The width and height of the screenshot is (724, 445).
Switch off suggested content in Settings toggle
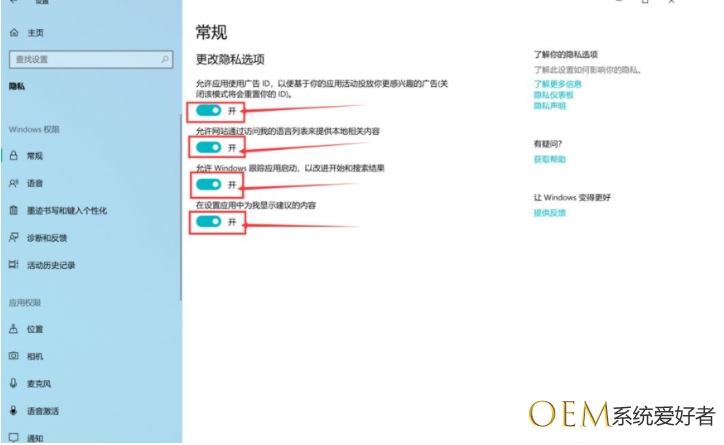[209, 222]
